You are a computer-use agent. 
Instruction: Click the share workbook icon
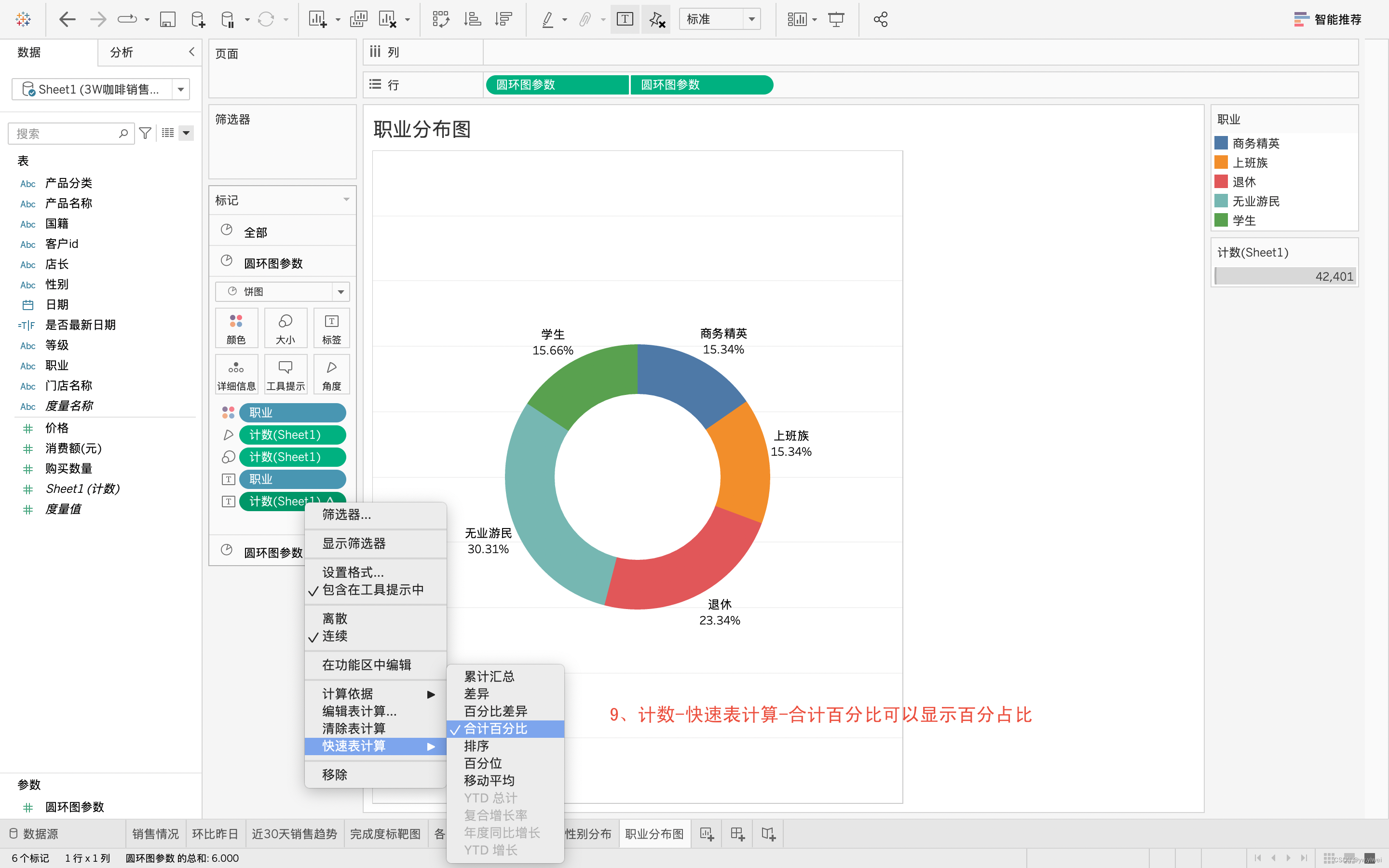click(881, 19)
